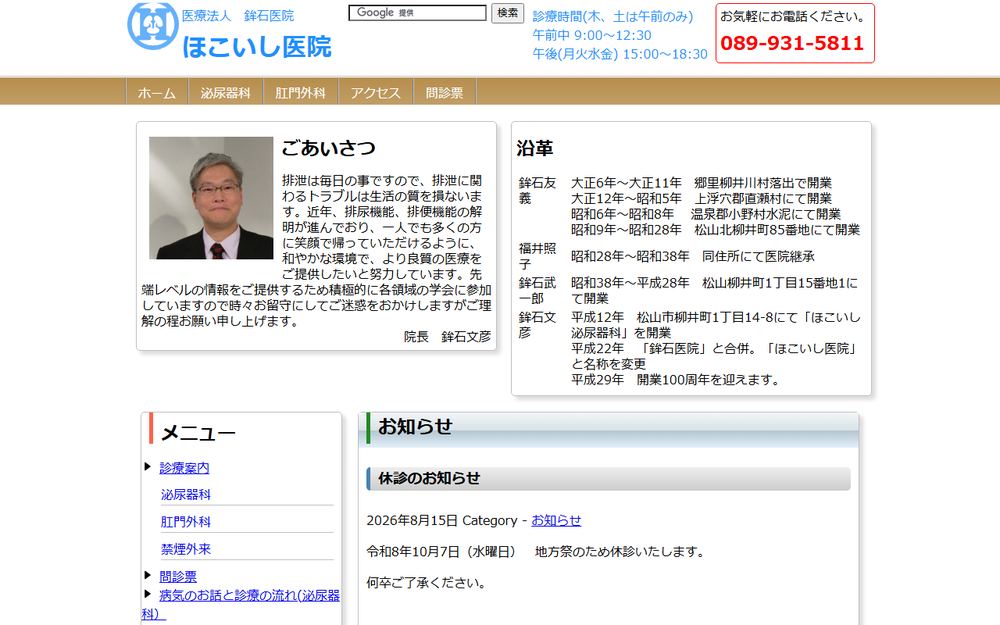Click the triangle bullet beside 病気のお話と診療の流れ
Image resolution: width=1000 pixels, height=625 pixels.
[147, 594]
